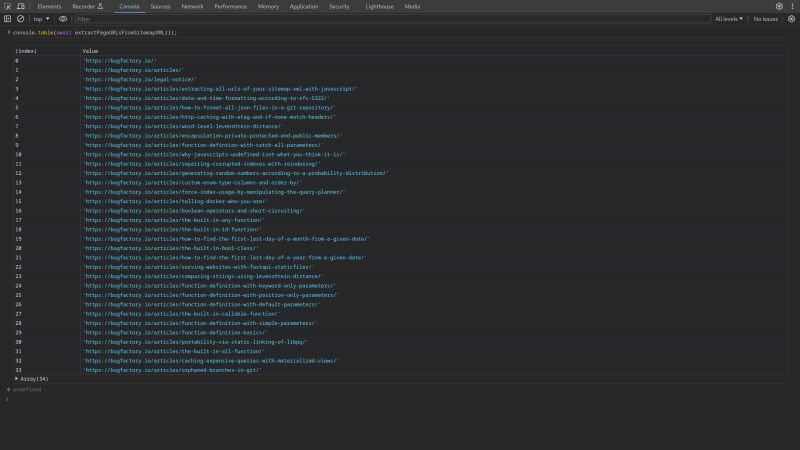Viewport: 800px width, 450px height.
Task: Click the bugfactory.io/articles/ value in row 1
Action: pos(133,70)
